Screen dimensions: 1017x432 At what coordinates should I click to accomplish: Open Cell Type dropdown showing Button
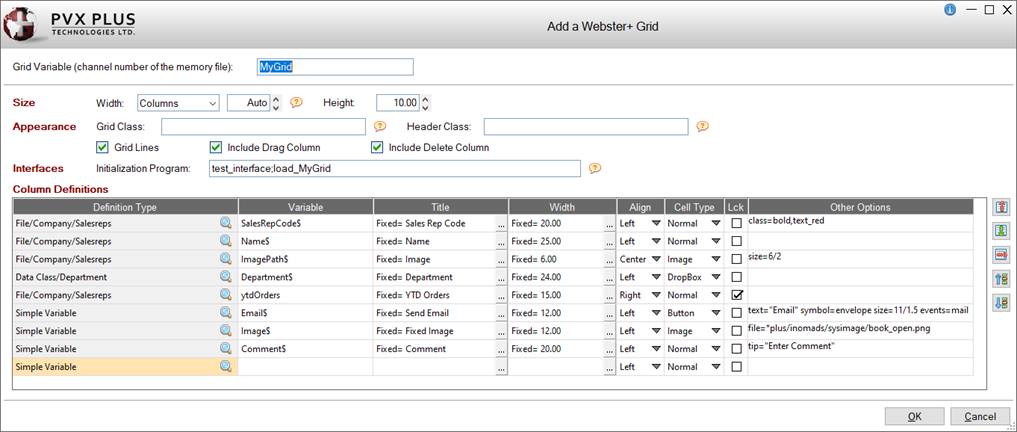coord(715,313)
